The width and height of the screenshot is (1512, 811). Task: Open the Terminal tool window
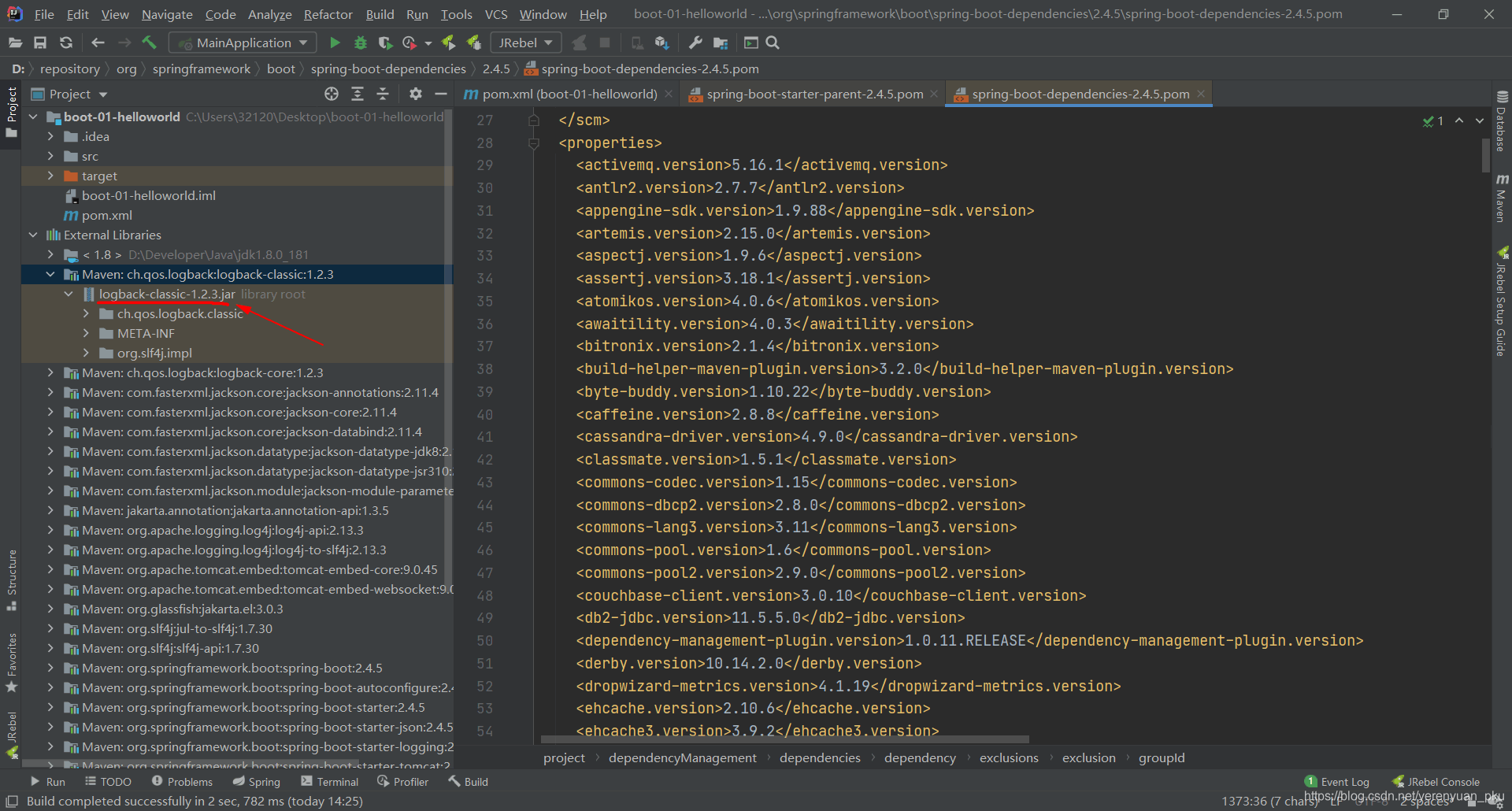pos(329,781)
